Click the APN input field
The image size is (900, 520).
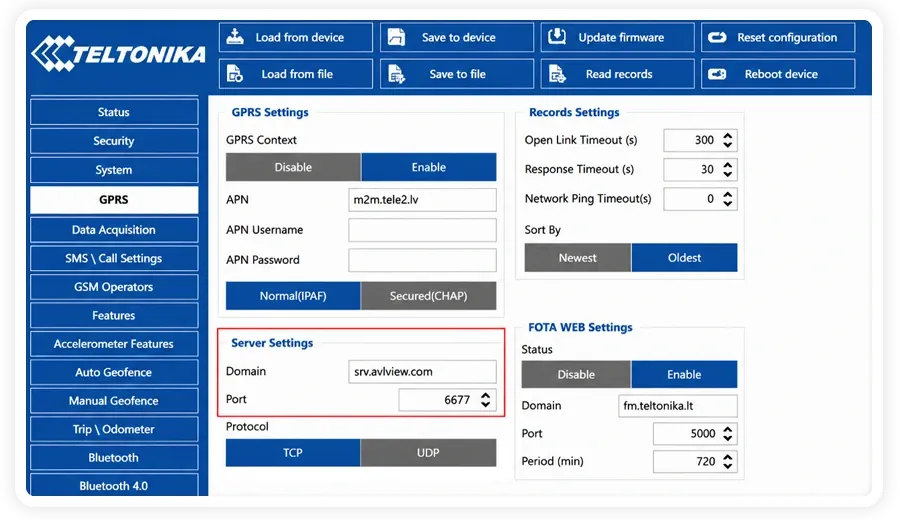coord(422,200)
